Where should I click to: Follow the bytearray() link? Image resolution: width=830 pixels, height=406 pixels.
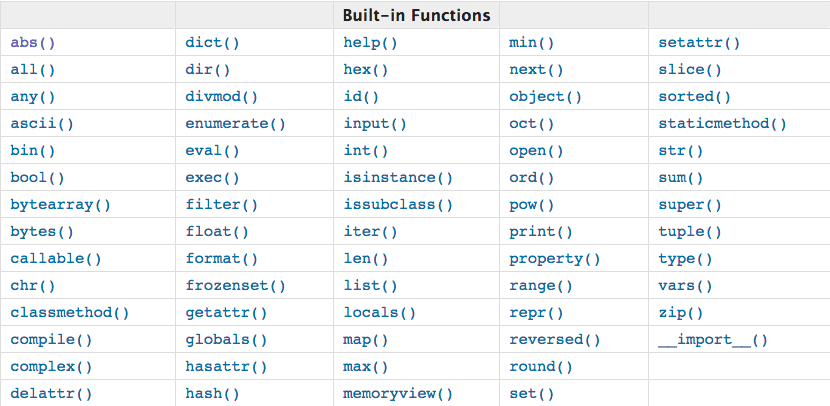click(60, 205)
